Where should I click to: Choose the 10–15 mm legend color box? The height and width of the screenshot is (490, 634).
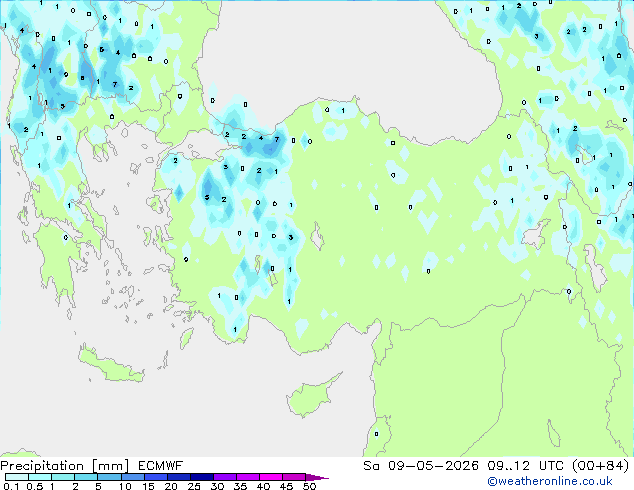(133, 477)
